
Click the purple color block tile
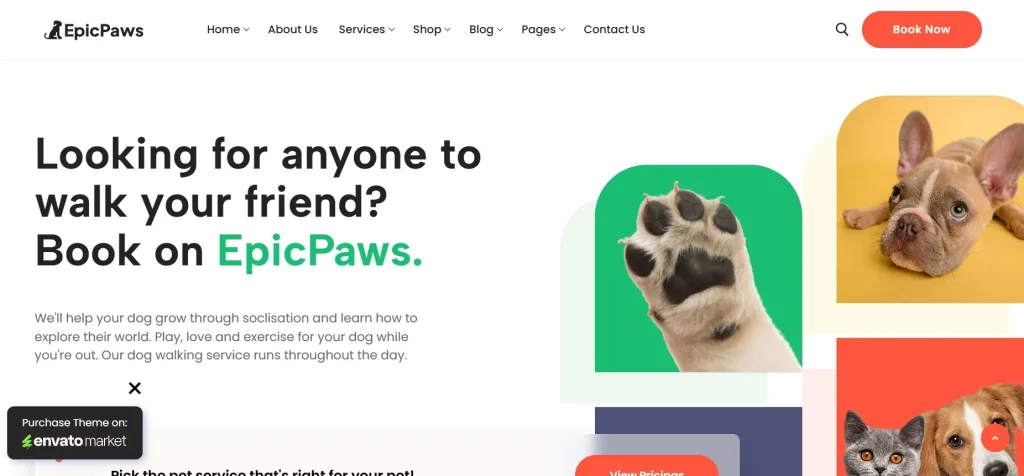[698, 441]
